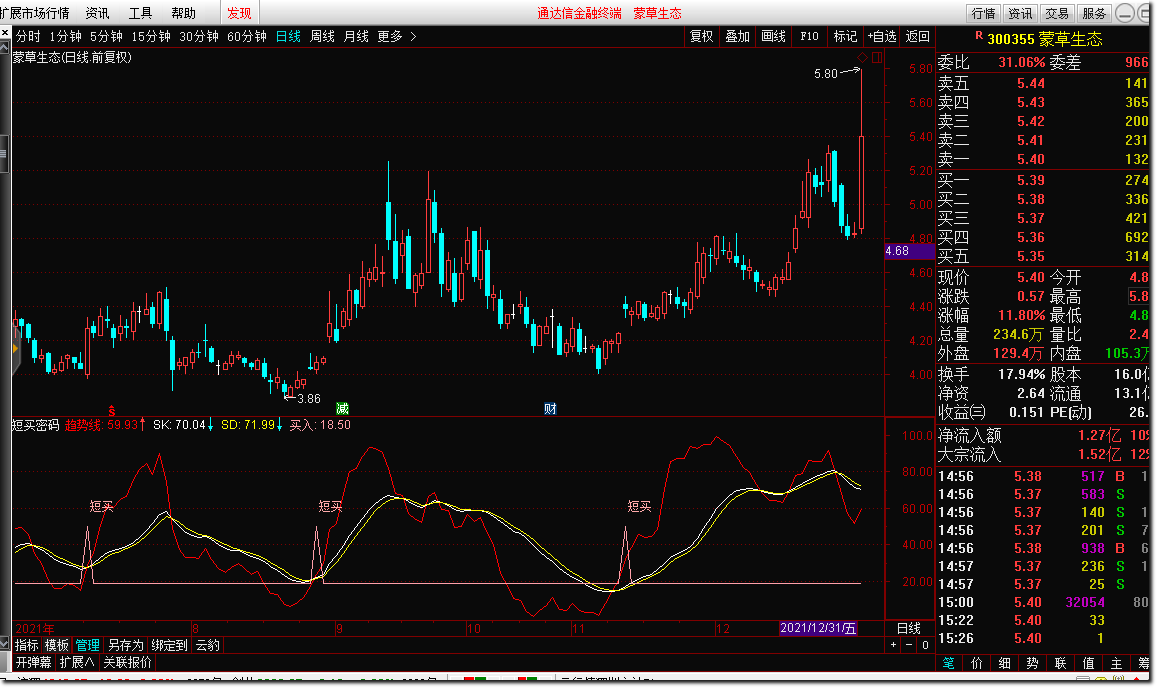
Task: Select the 主 tab in the quote panel
Action: 1117,663
